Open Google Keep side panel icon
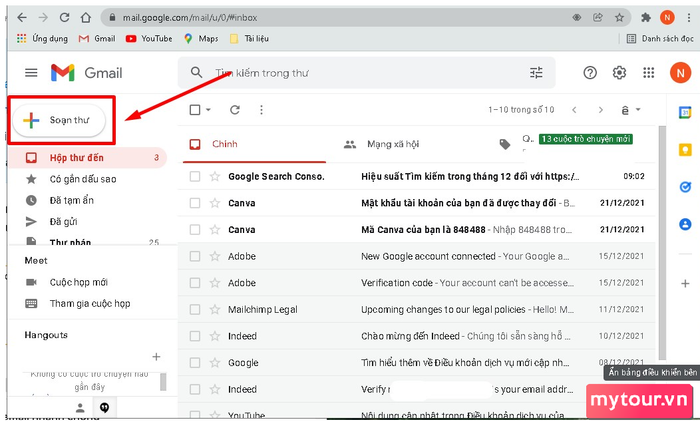Screen dimensions: 700x428 point(685,150)
